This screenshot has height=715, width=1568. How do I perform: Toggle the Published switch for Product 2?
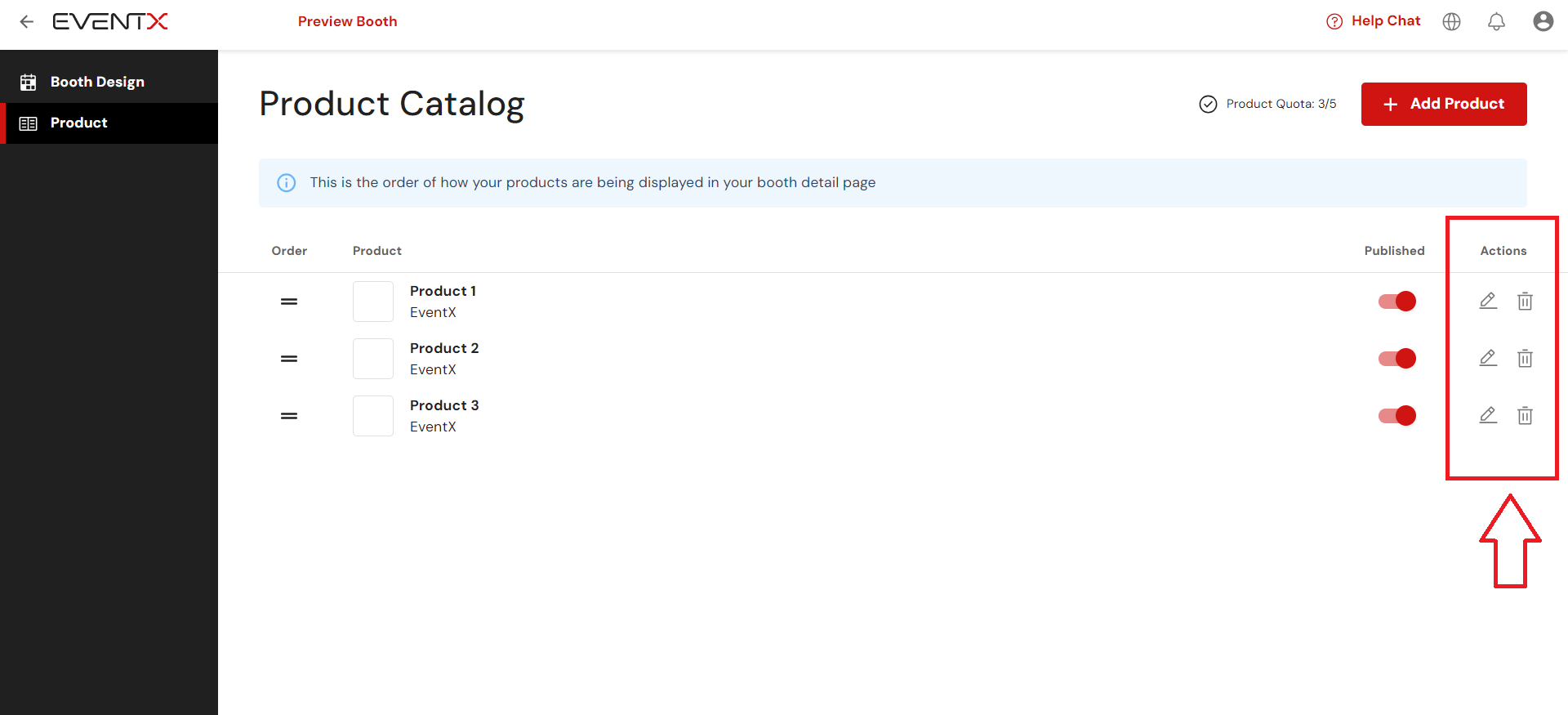(x=1397, y=359)
